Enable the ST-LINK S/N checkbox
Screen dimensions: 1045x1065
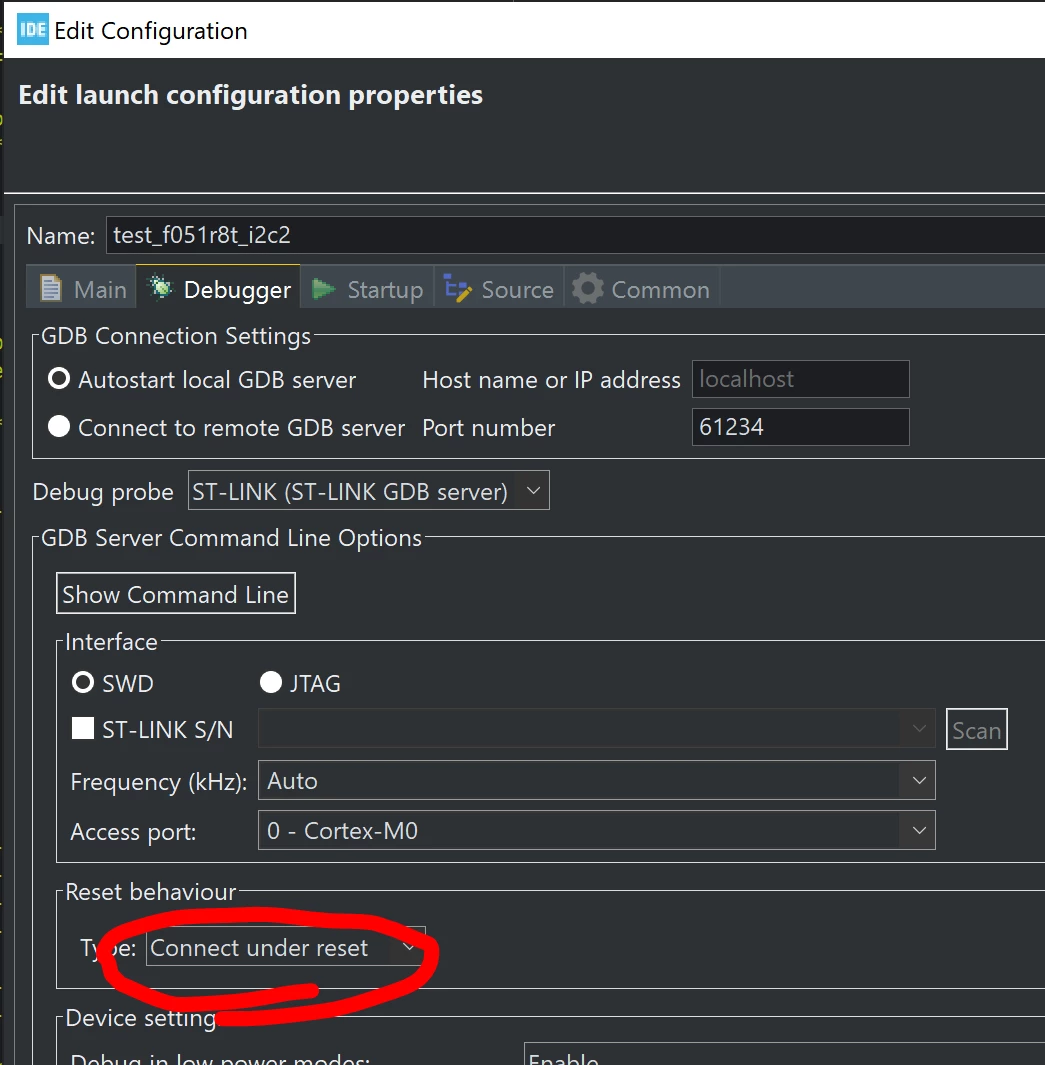click(x=83, y=729)
